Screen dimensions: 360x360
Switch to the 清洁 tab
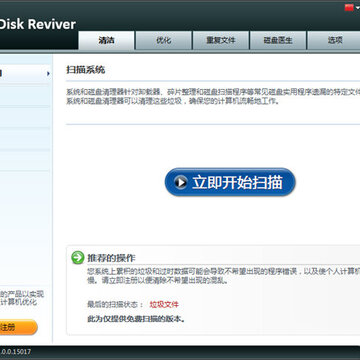pos(106,41)
